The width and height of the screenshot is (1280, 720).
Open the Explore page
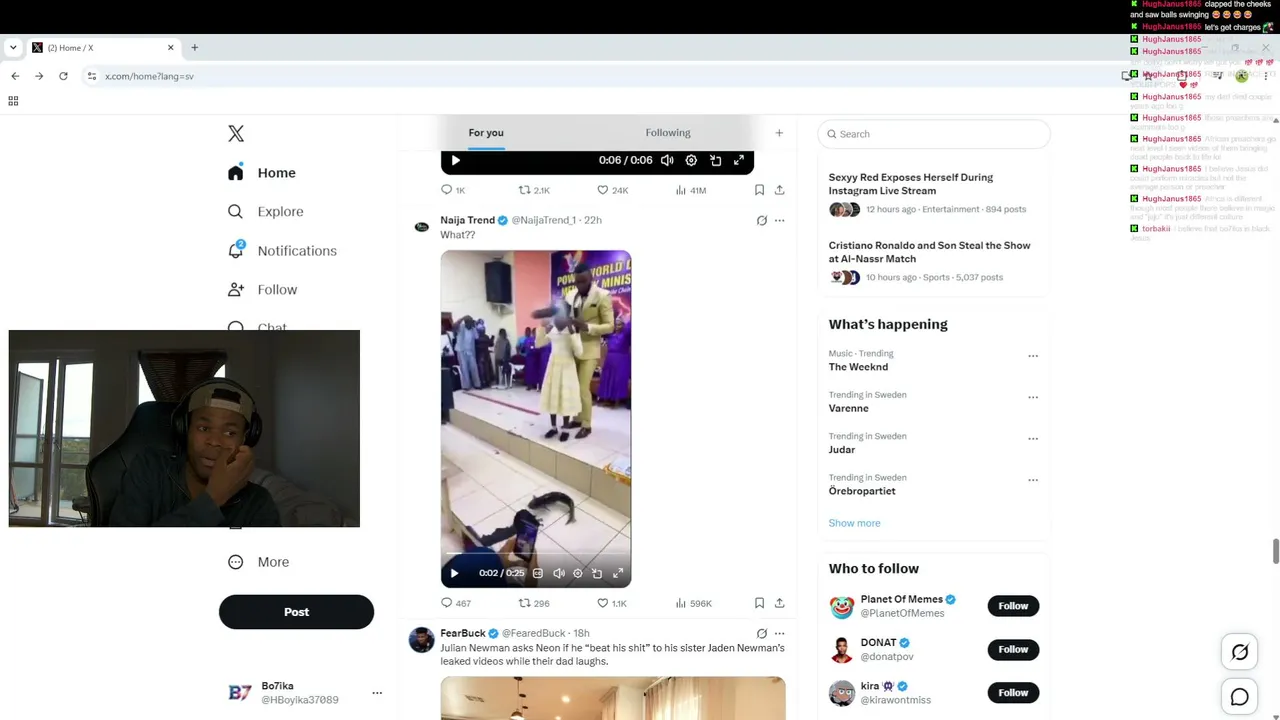click(x=265, y=212)
